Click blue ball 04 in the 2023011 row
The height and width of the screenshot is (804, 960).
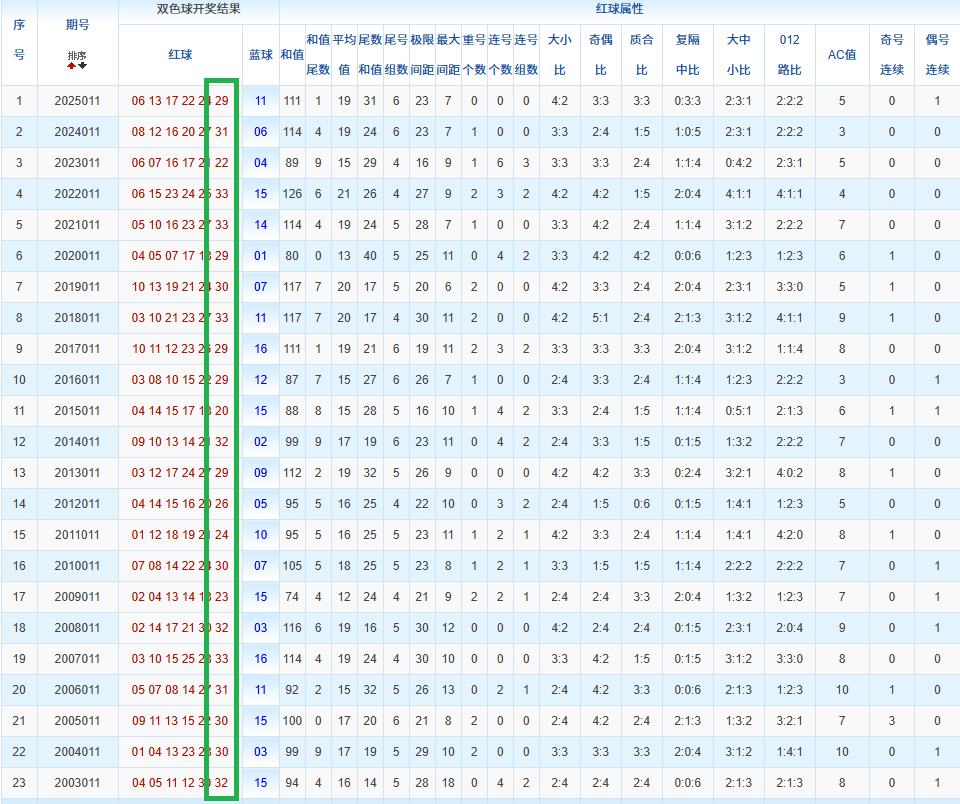click(x=261, y=163)
